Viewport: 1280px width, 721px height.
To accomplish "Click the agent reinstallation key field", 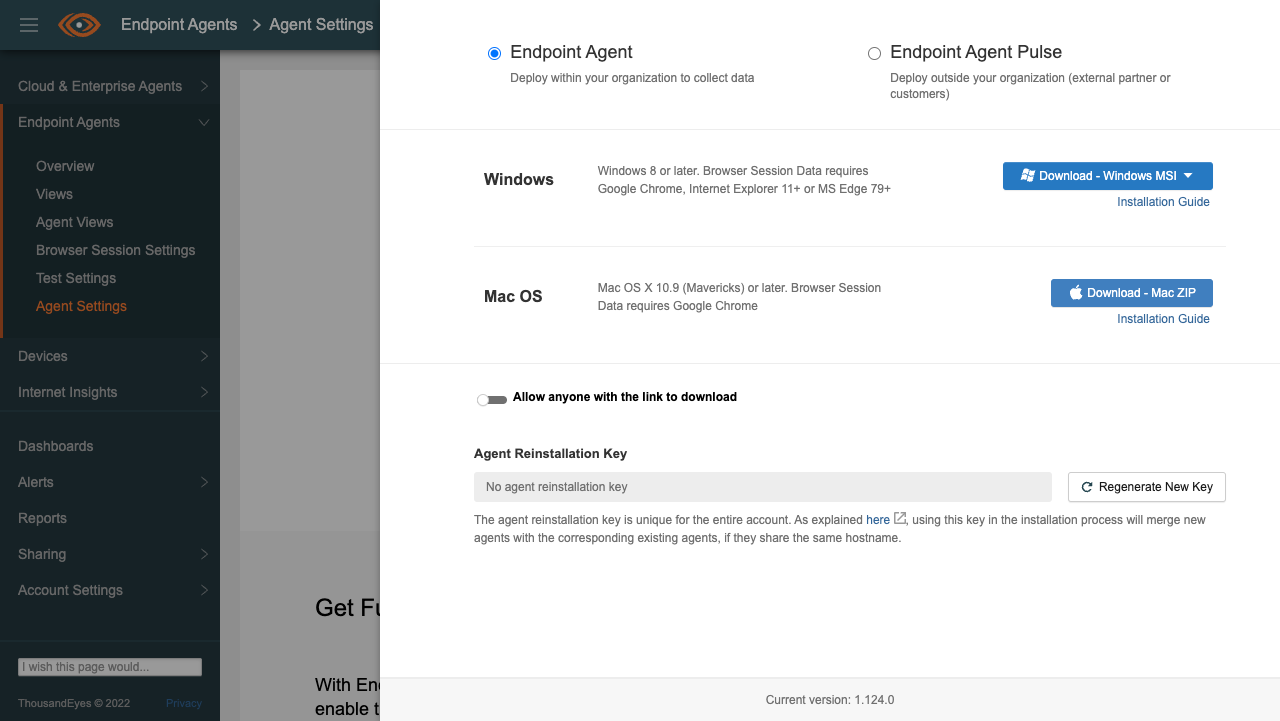I will click(x=763, y=487).
